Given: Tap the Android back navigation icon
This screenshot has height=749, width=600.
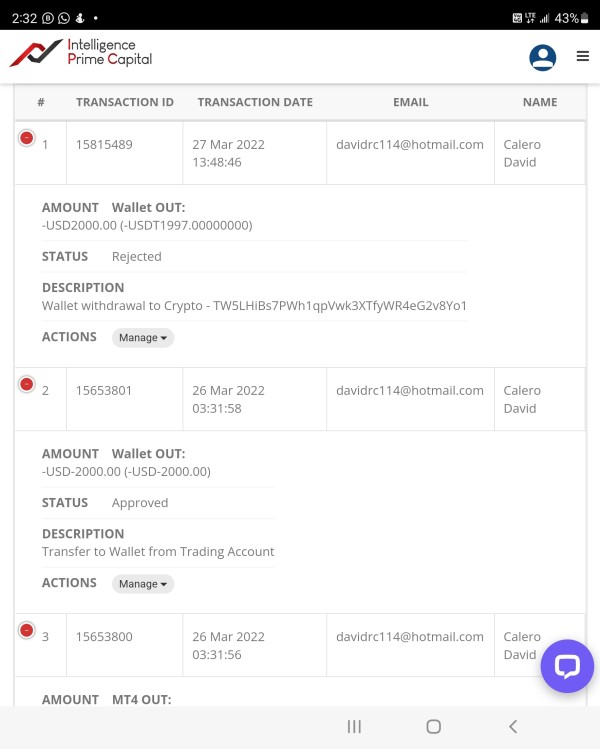Looking at the screenshot, I should click(x=513, y=727).
